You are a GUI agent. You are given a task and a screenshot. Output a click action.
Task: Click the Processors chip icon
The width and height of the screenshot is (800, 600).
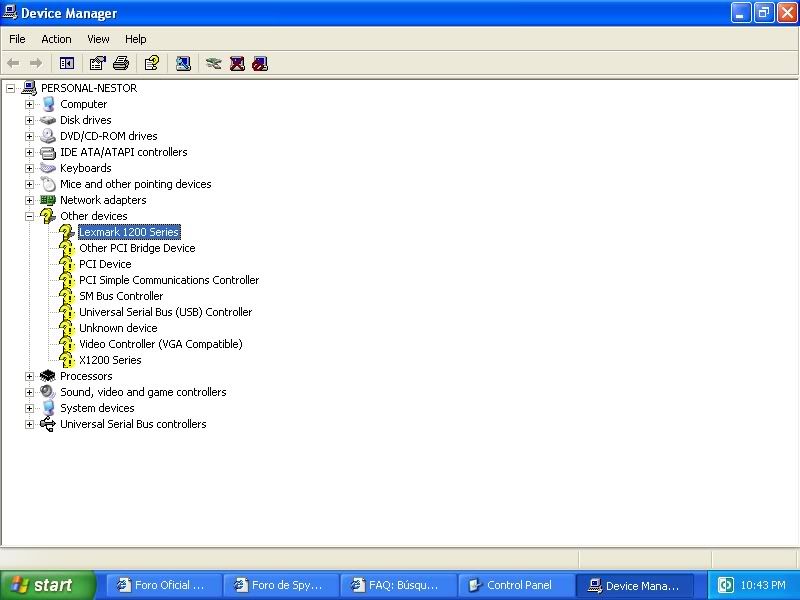point(48,376)
